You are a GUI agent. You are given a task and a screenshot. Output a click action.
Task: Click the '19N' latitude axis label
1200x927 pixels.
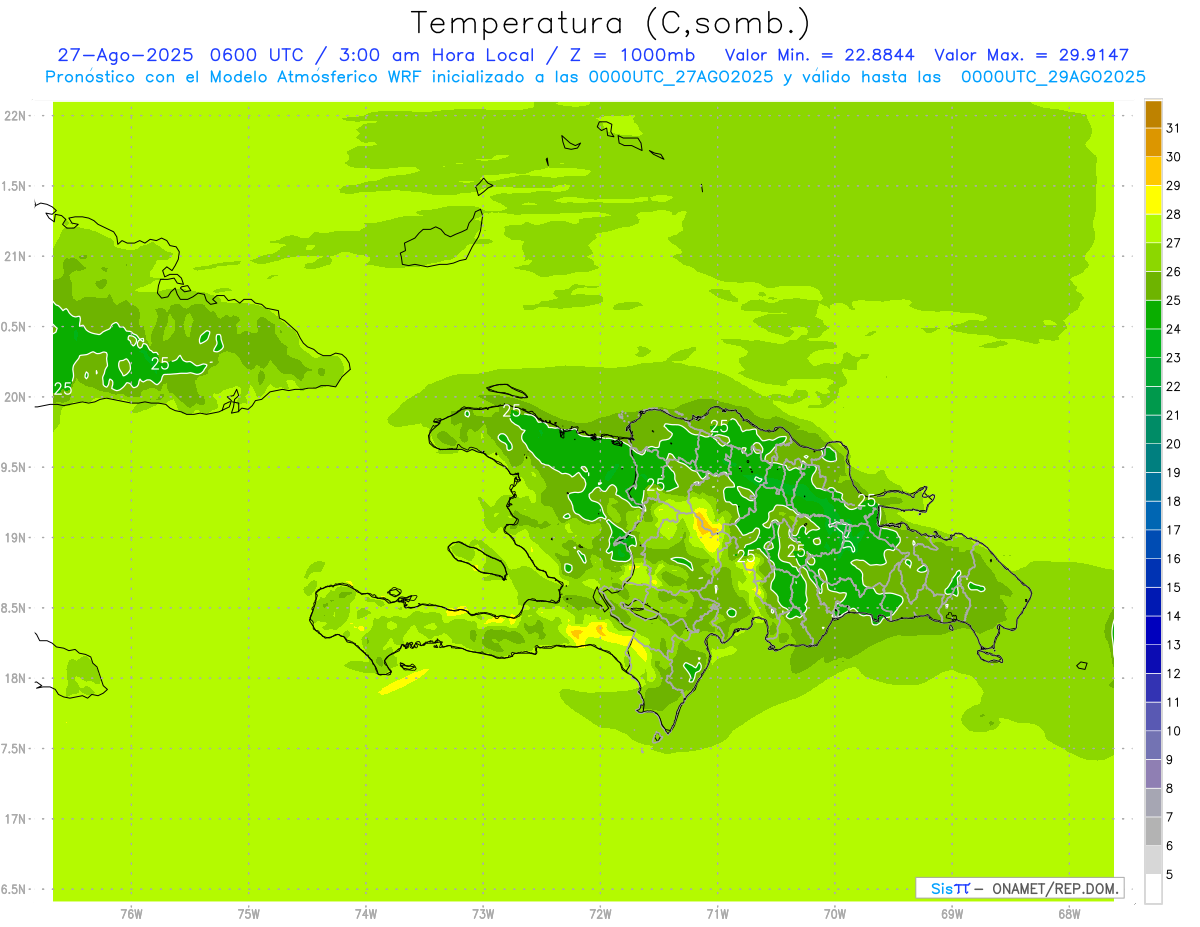point(16,538)
